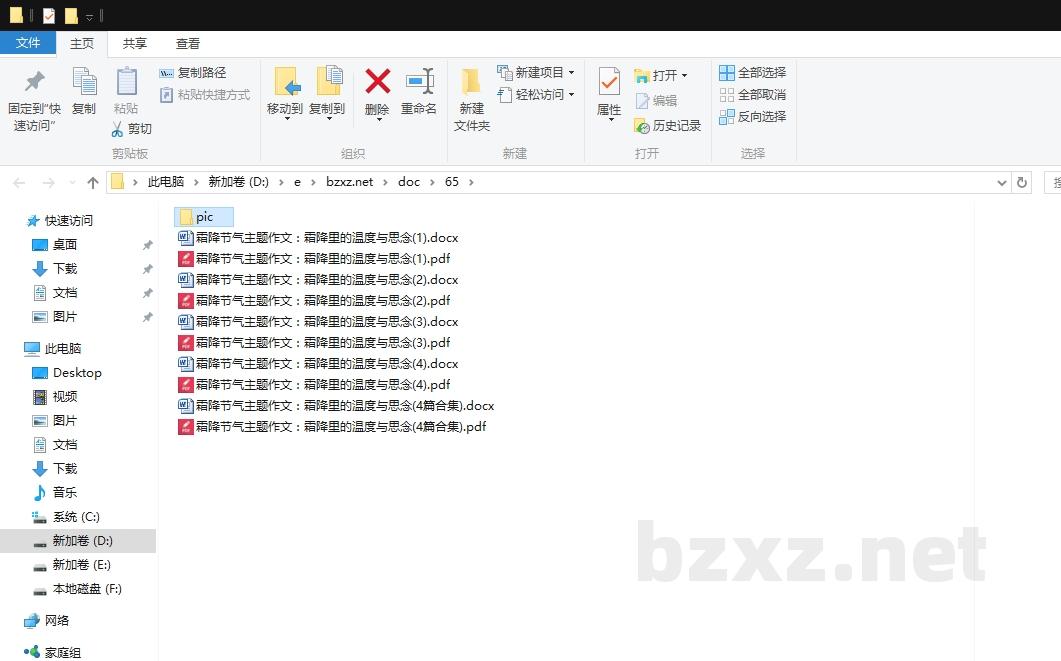Expand the Move To dropdown

click(x=286, y=119)
